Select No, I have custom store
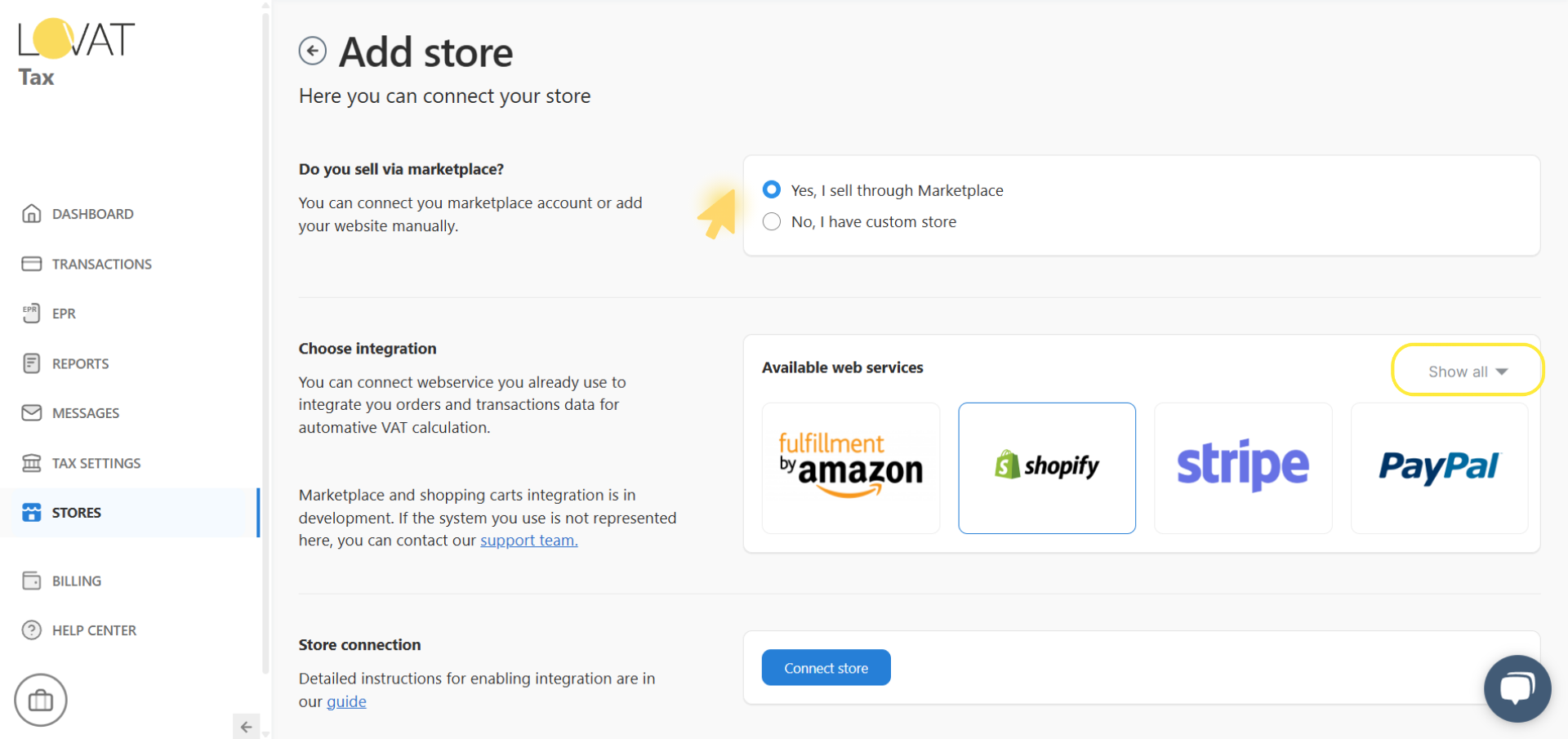 click(x=772, y=221)
